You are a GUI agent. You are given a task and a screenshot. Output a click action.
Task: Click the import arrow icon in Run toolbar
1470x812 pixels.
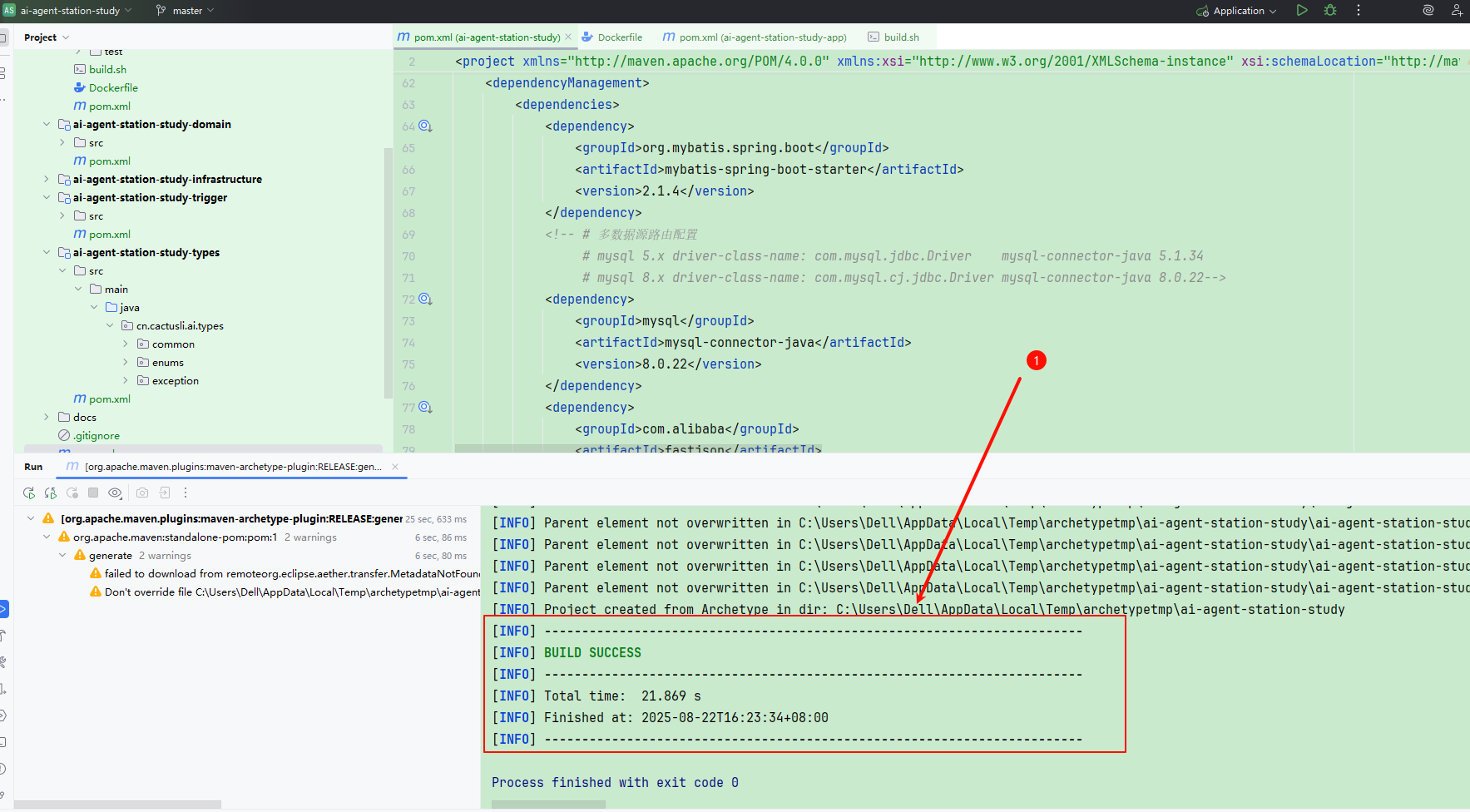[165, 493]
